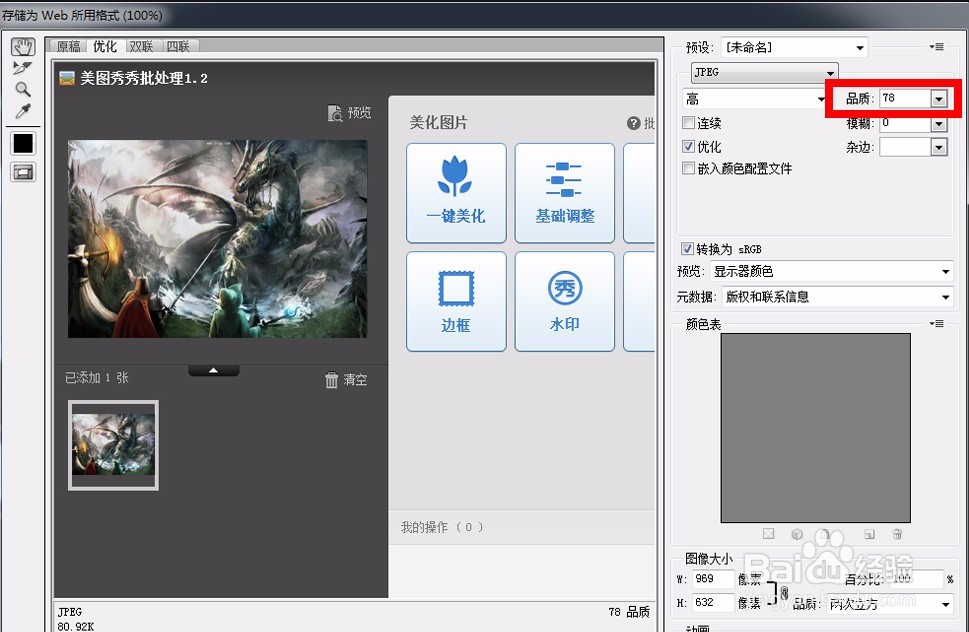Switch to the 原稿 tab

pos(69,46)
